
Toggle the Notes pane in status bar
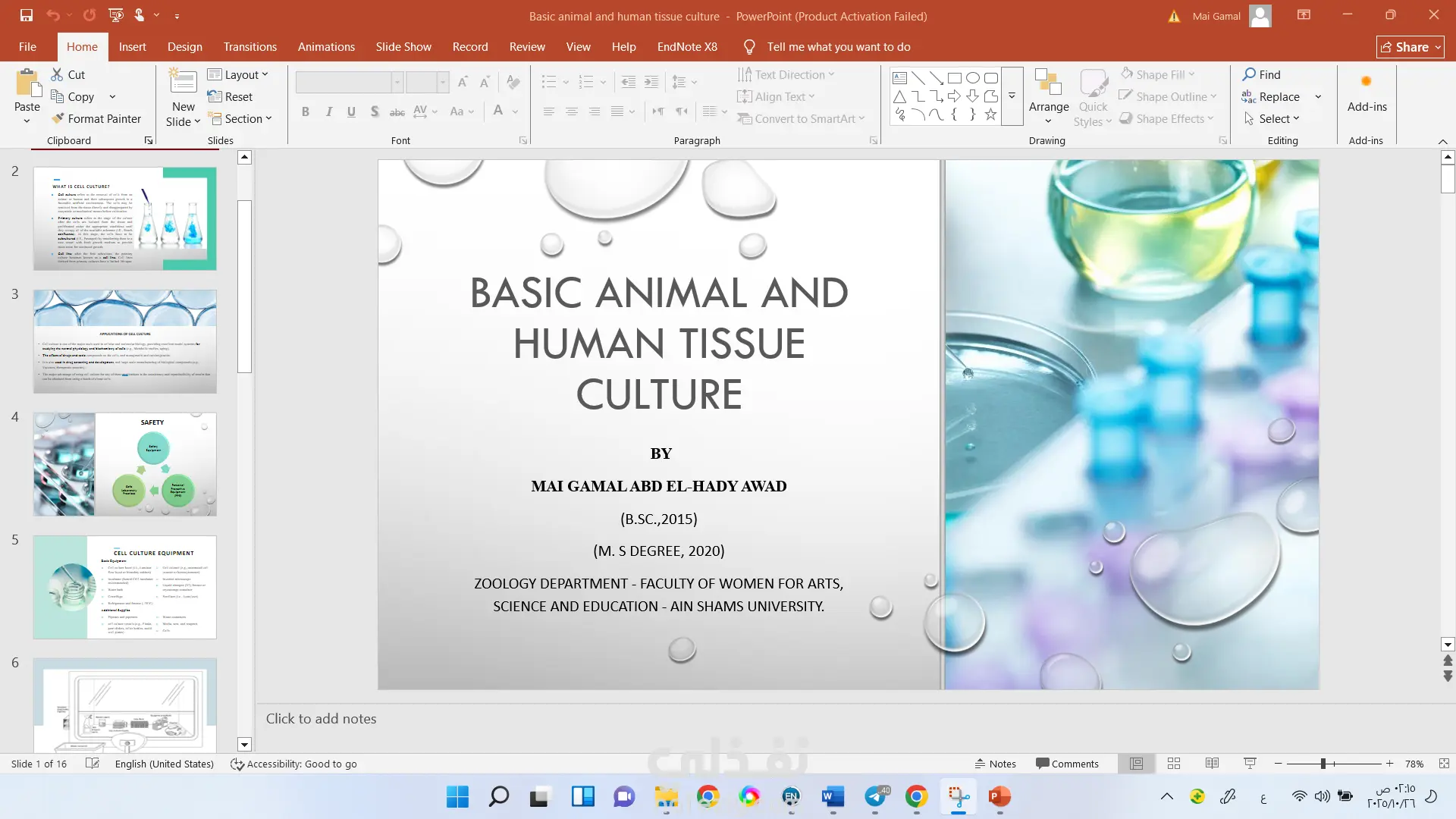(x=995, y=764)
